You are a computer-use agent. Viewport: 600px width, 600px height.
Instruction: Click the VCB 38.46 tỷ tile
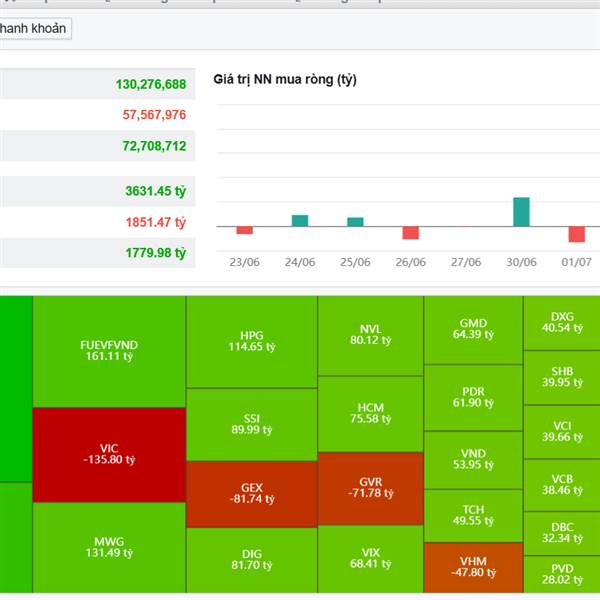tap(562, 485)
